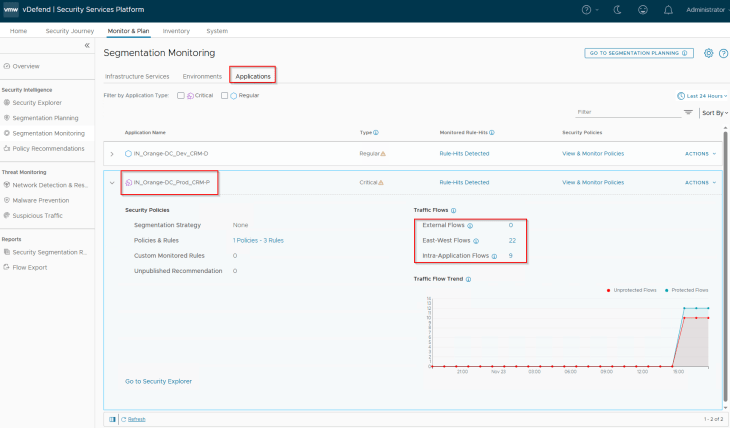Open the Last 24 Hours time dropdown
Image resolution: width=730 pixels, height=428 pixels.
point(702,95)
